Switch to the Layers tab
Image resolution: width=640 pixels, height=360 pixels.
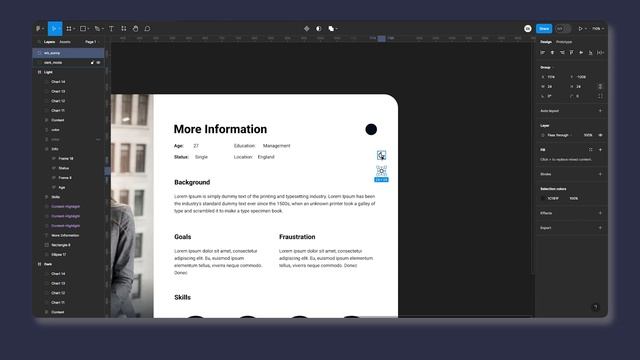49,42
